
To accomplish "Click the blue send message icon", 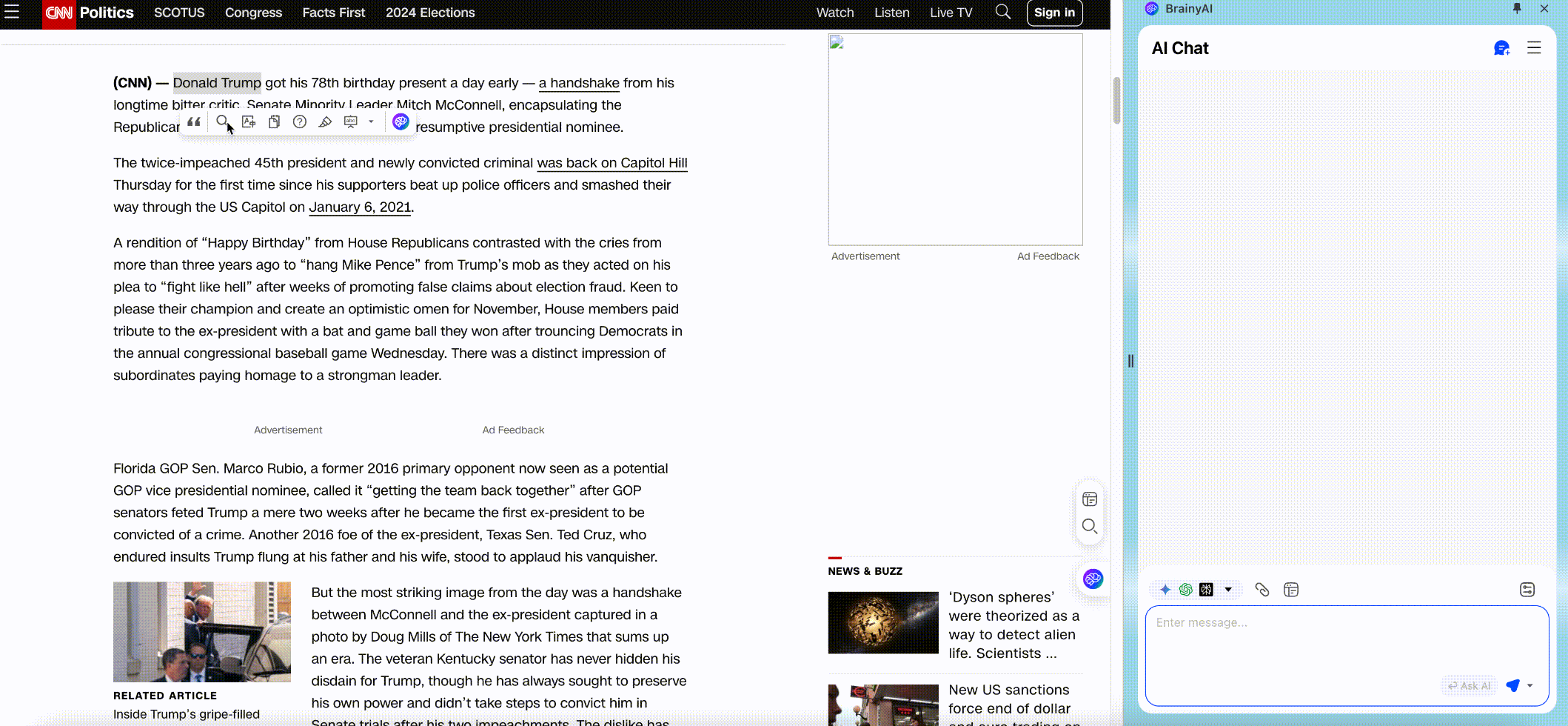I will coord(1513,685).
